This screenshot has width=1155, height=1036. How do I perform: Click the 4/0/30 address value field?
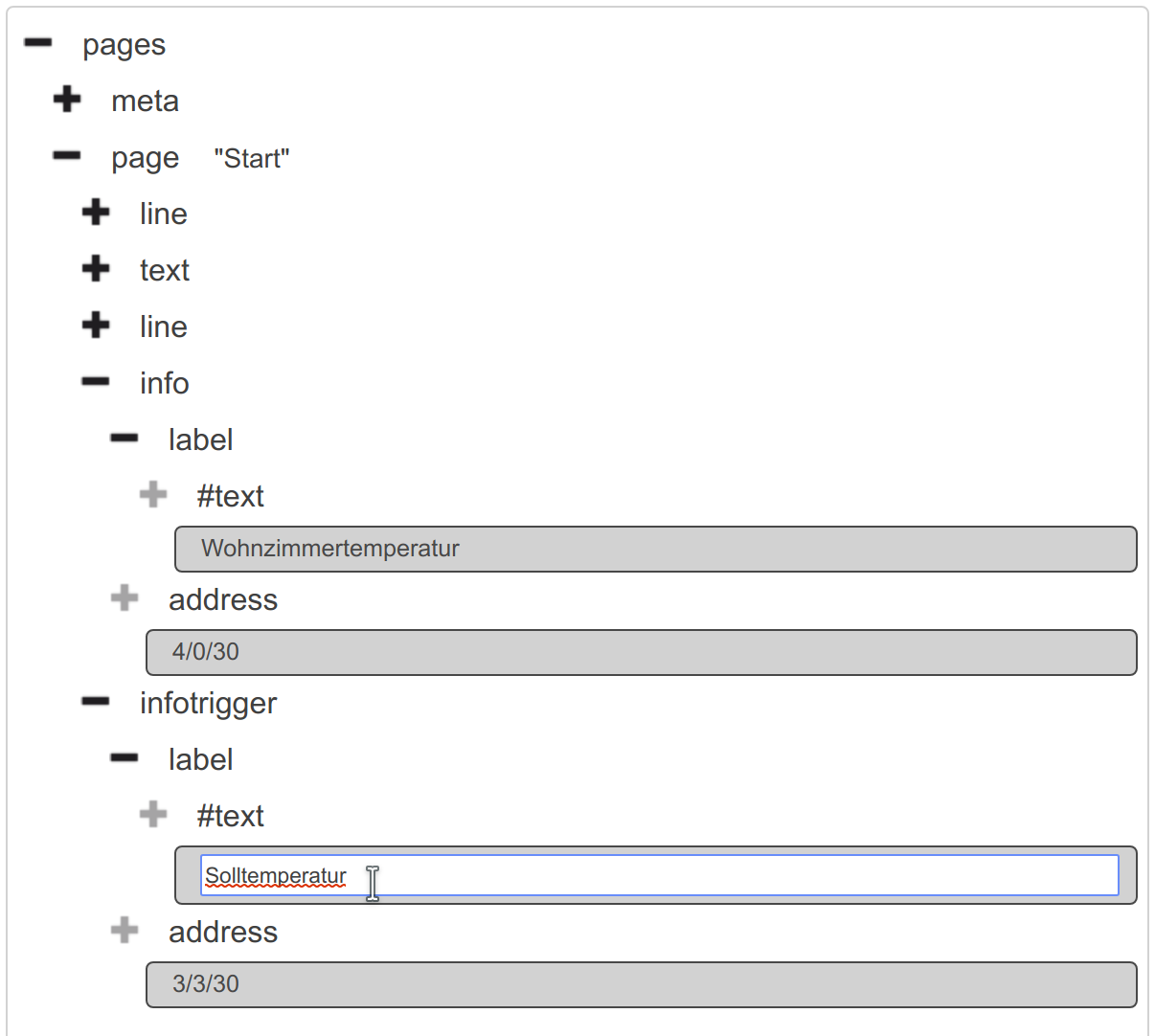pos(641,652)
